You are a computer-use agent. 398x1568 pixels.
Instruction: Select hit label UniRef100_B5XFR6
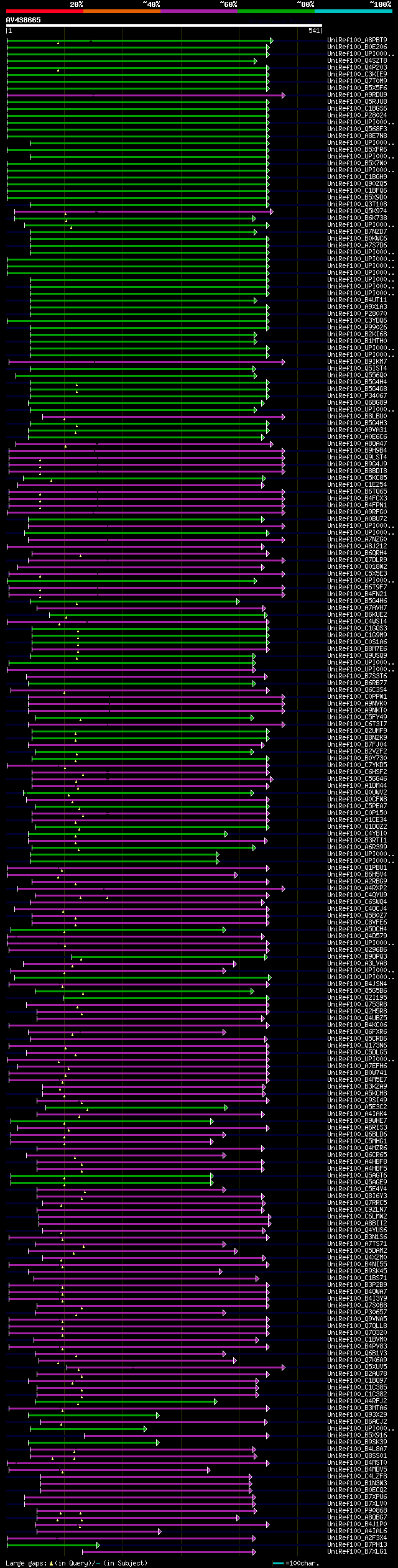click(357, 150)
